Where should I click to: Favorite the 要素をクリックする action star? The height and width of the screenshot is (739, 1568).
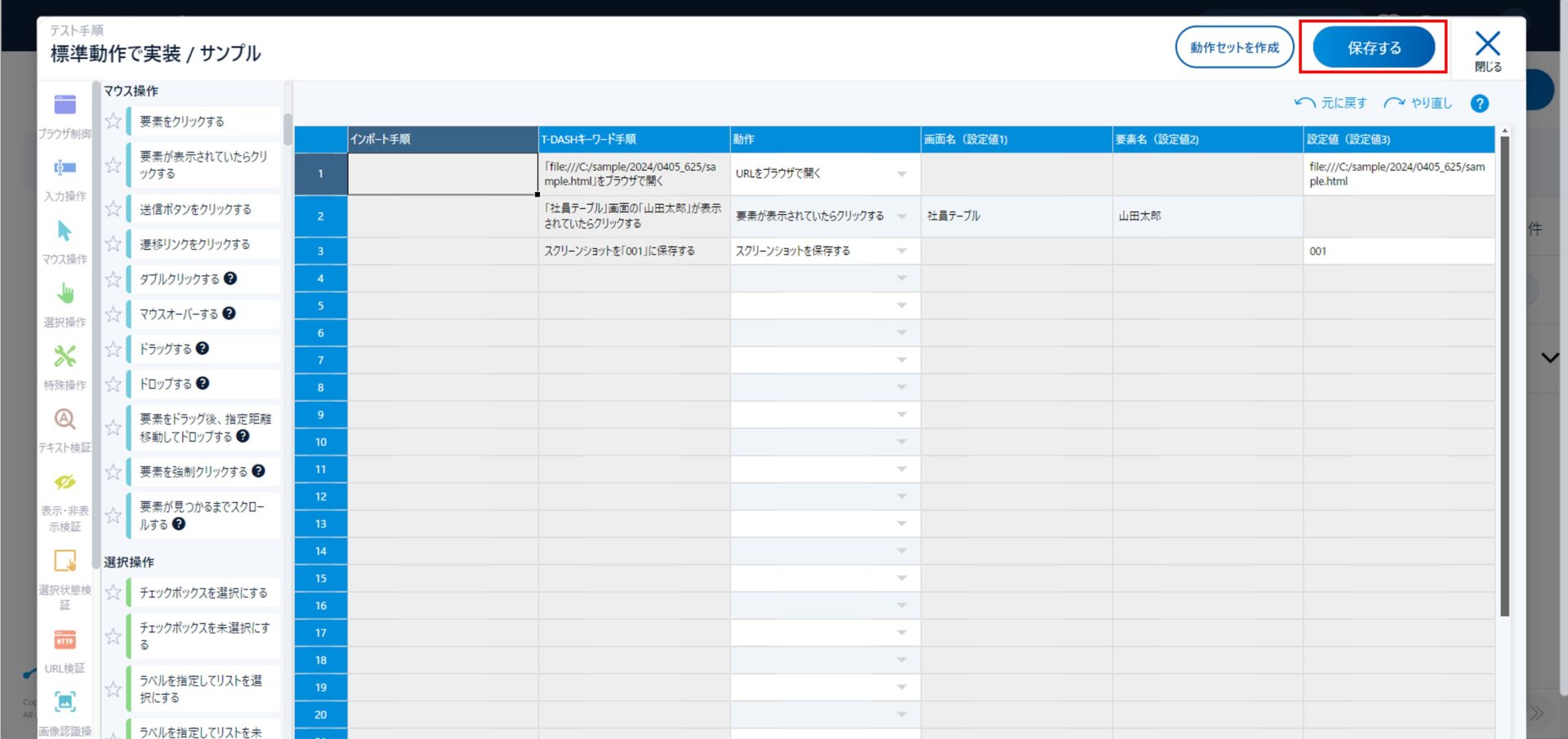point(114,122)
